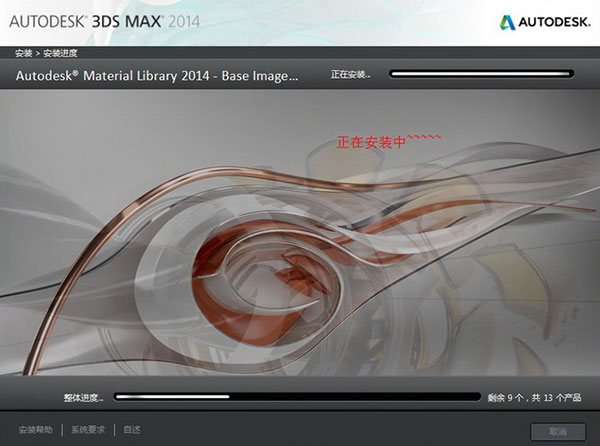Click the 安装进度 breadcrumb item
This screenshot has height=446, width=600.
pos(60,53)
